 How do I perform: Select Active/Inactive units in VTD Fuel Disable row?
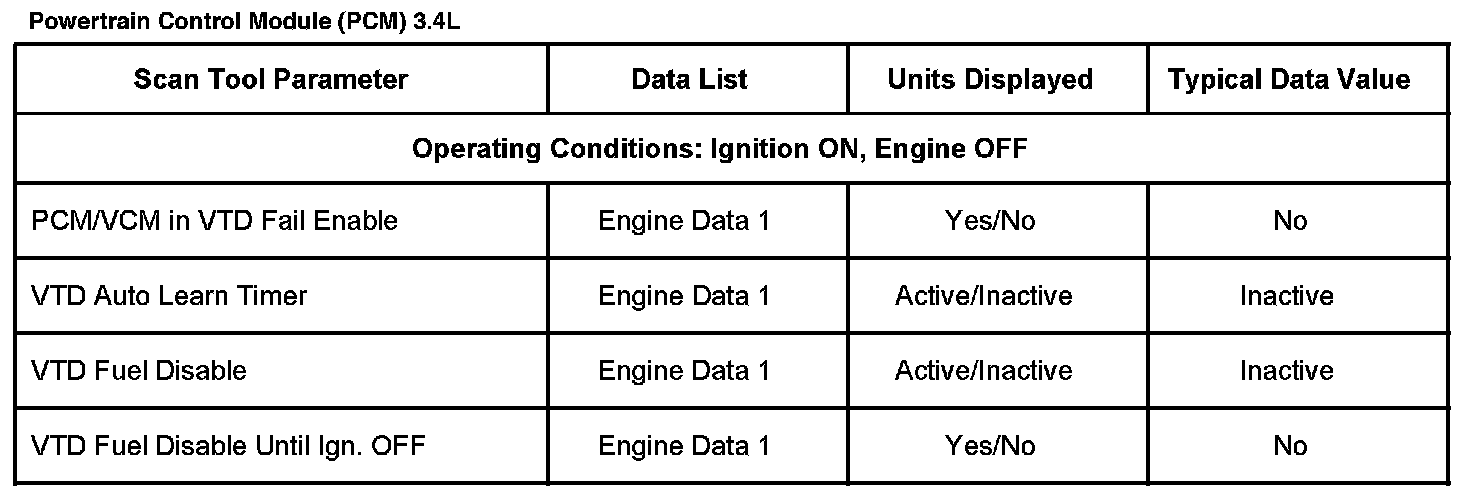[983, 371]
